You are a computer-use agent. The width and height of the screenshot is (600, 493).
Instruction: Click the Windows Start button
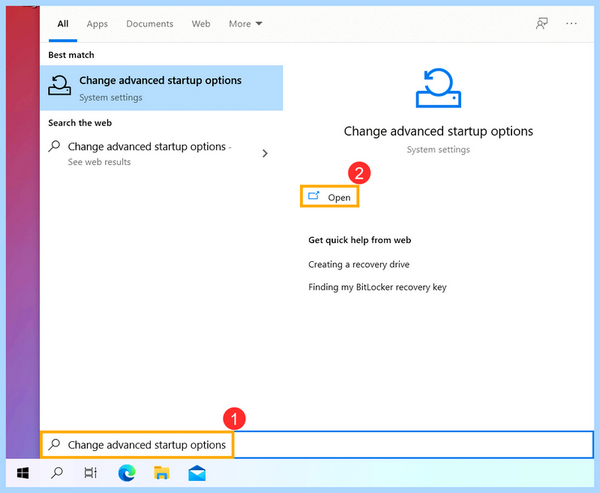(23, 473)
